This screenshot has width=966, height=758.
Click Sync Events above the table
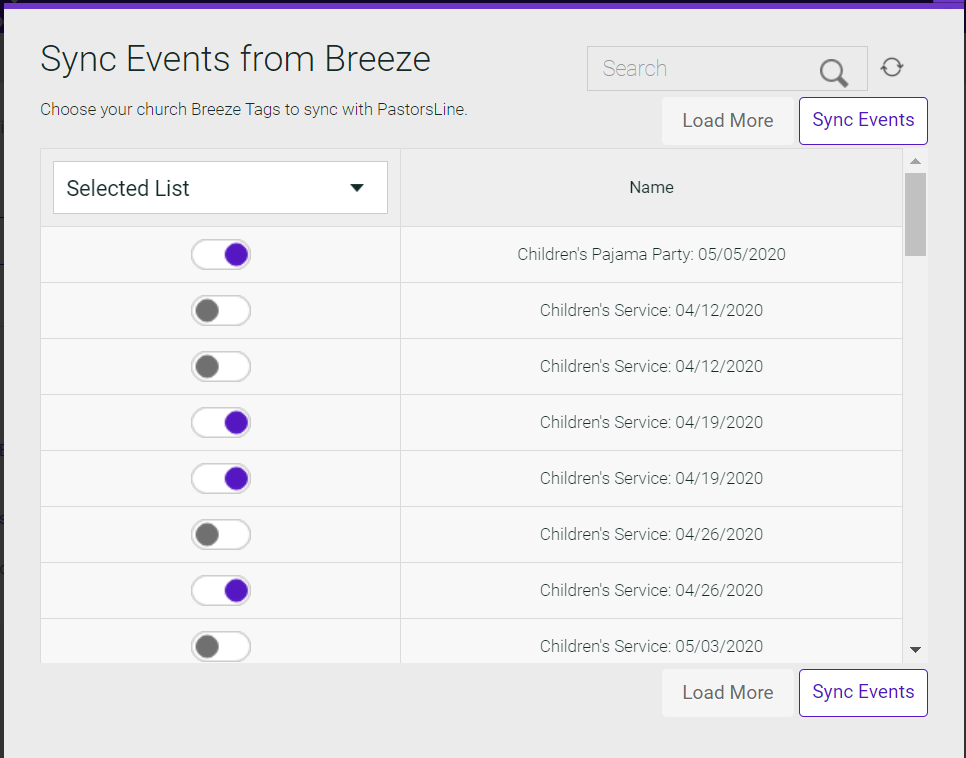point(863,121)
